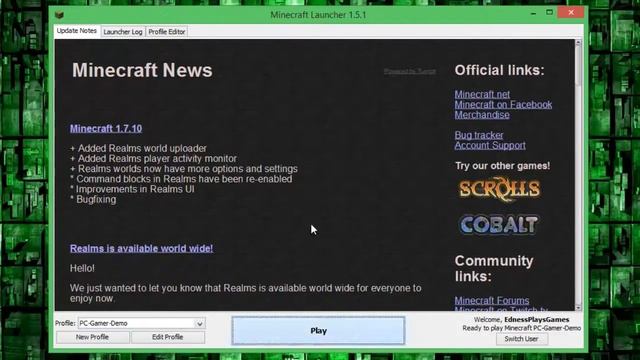Click '* Improvements in Realms UI' line
Screen dimensions: 640x360
click(132, 189)
